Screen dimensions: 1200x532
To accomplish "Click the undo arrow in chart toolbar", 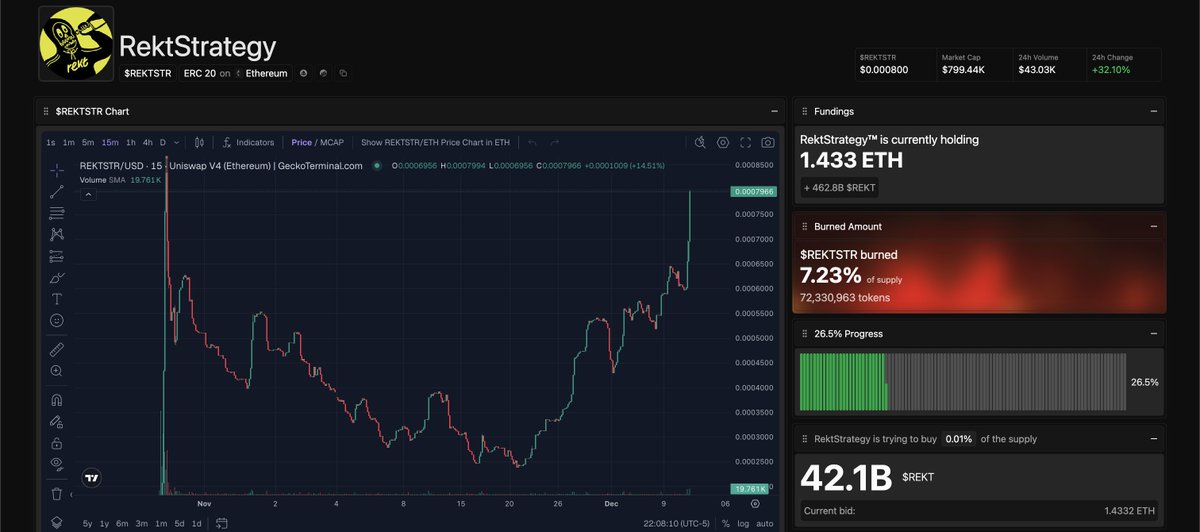I will pyautogui.click(x=533, y=142).
